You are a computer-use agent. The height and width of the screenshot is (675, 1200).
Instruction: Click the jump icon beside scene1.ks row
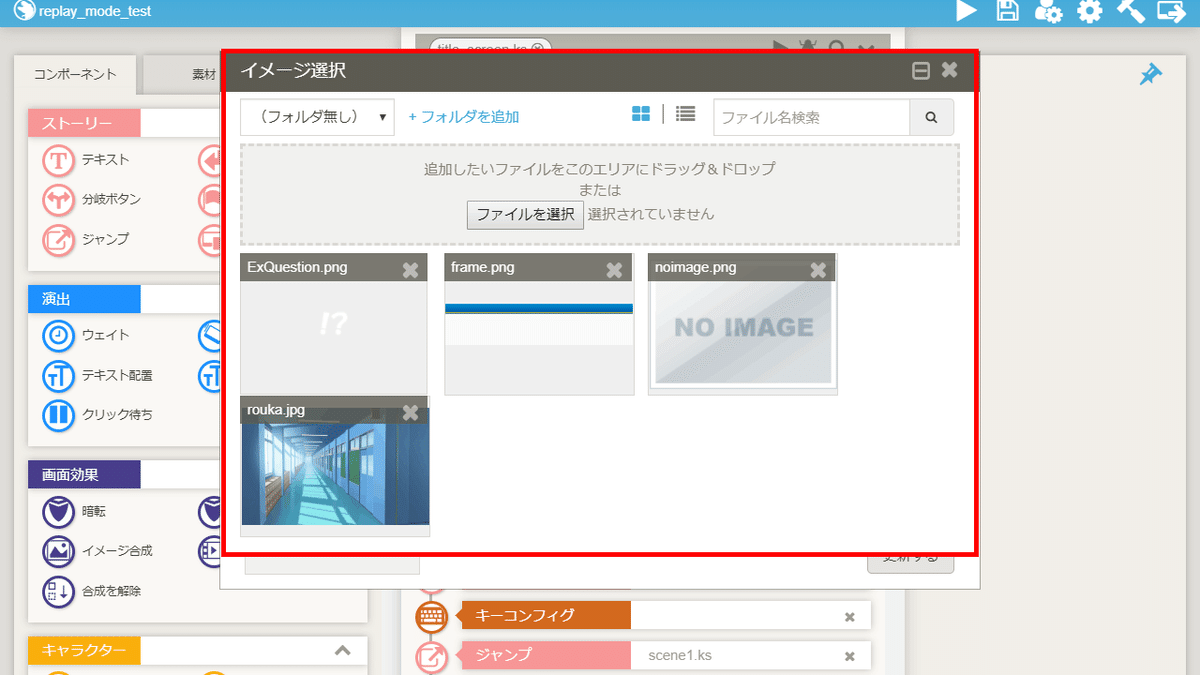click(x=431, y=657)
